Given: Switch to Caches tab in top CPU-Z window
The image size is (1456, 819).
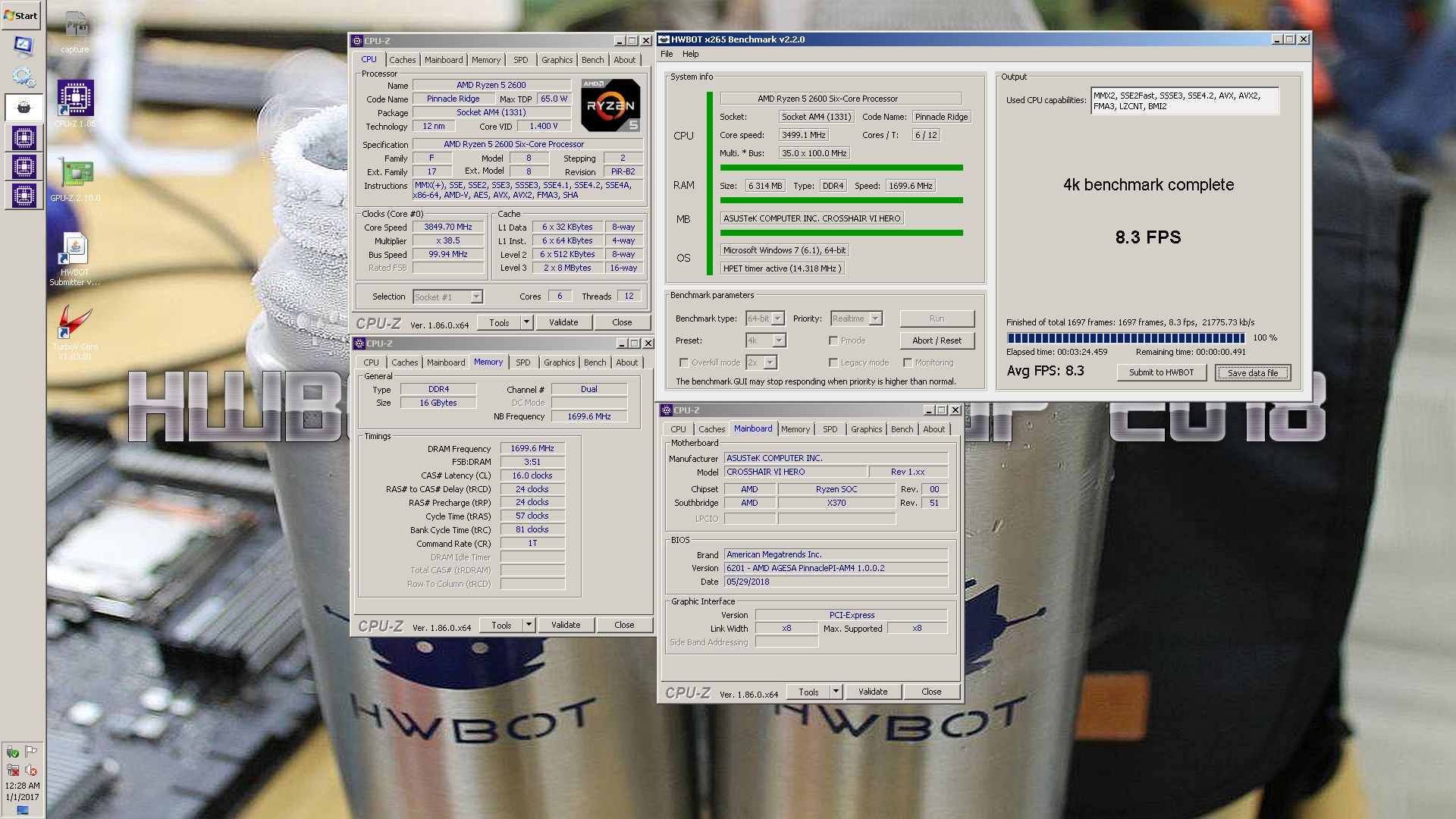Looking at the screenshot, I should coord(402,60).
